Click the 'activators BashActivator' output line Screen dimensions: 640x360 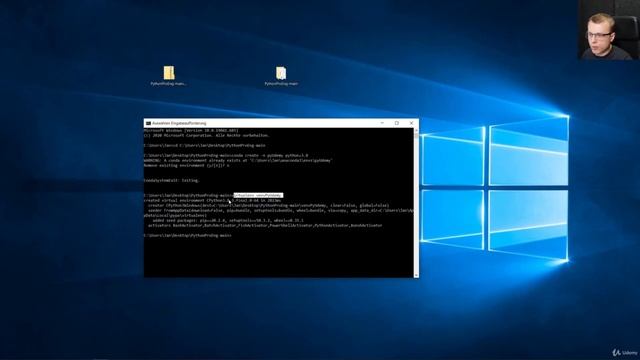click(265, 225)
